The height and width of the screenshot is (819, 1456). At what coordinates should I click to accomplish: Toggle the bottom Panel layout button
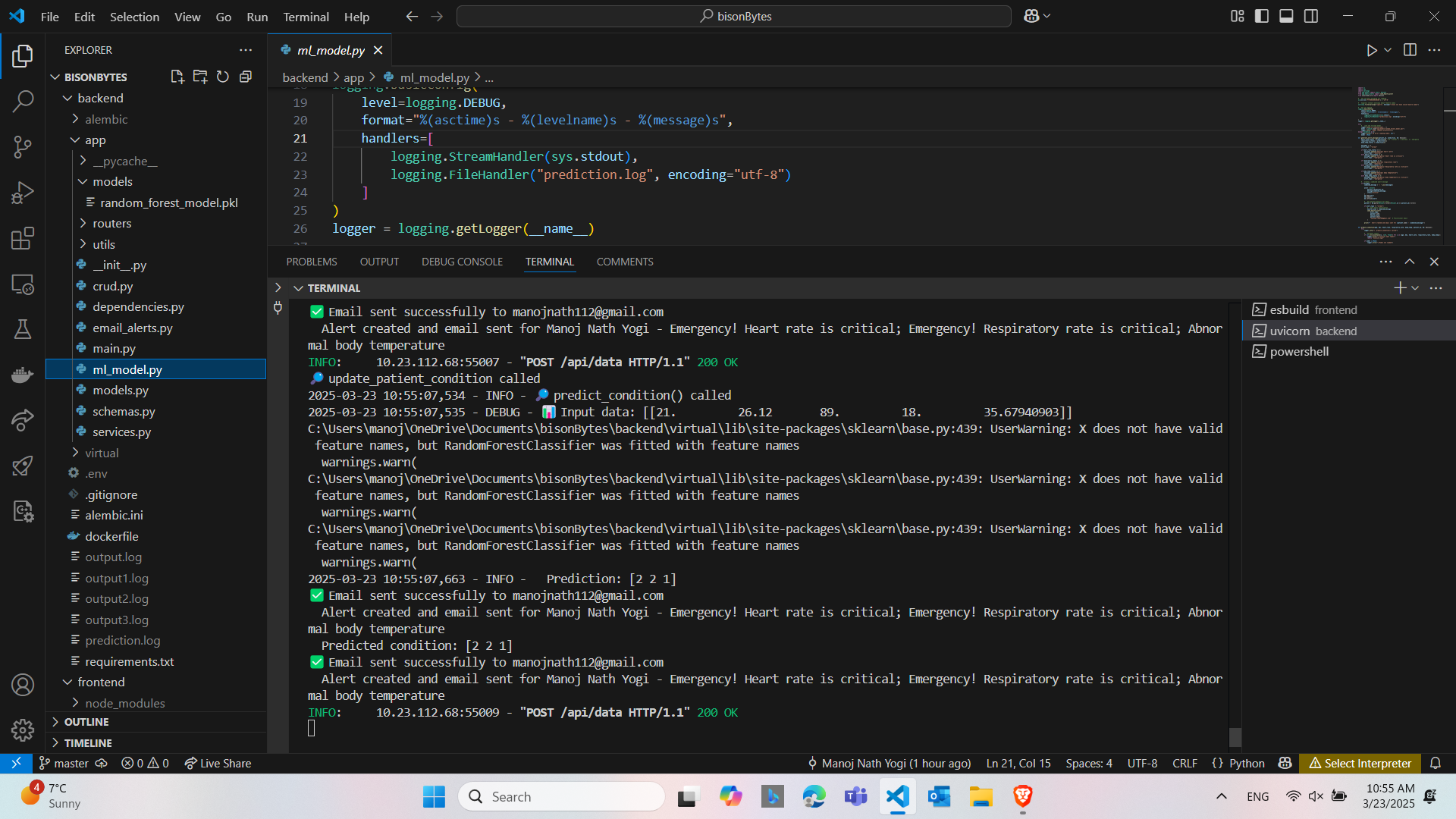(x=1286, y=16)
